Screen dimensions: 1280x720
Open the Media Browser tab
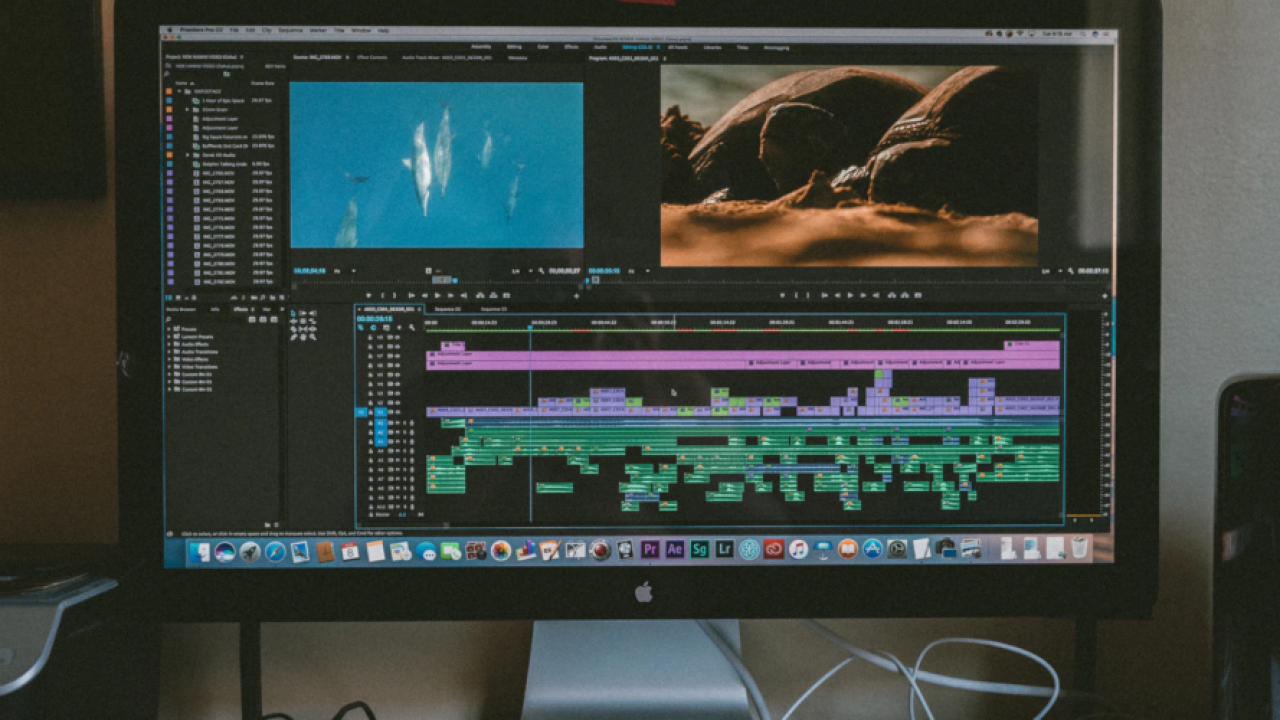tap(181, 309)
